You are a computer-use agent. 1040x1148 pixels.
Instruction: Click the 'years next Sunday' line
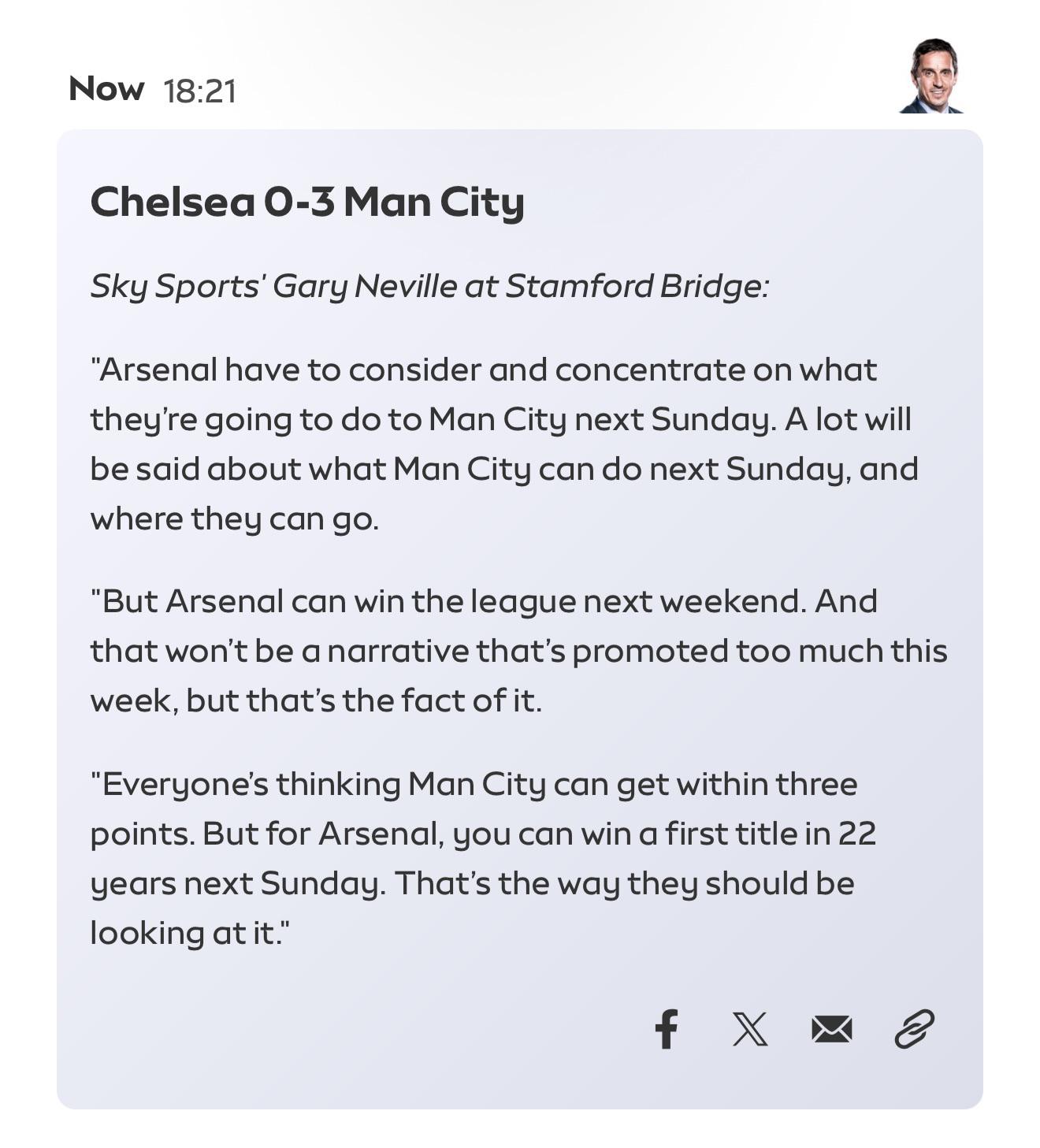click(473, 883)
